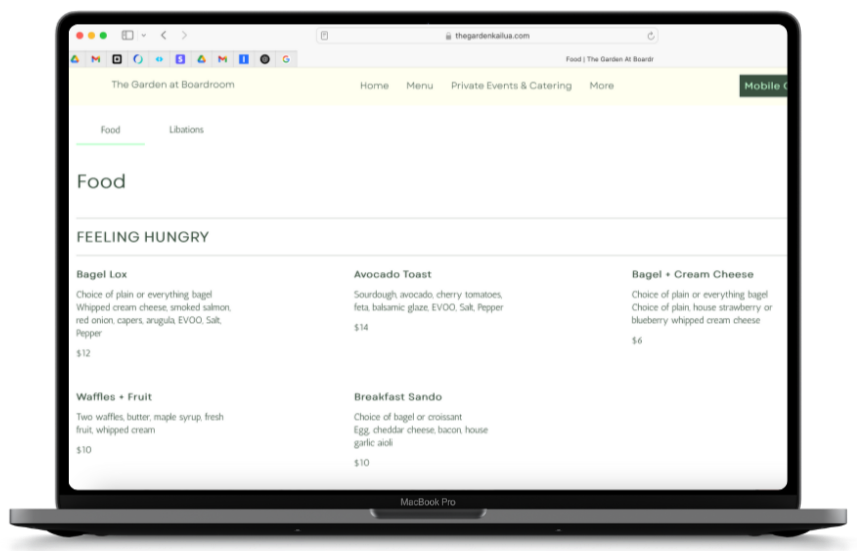
Task: Open the reader view icon in address bar
Action: [324, 36]
